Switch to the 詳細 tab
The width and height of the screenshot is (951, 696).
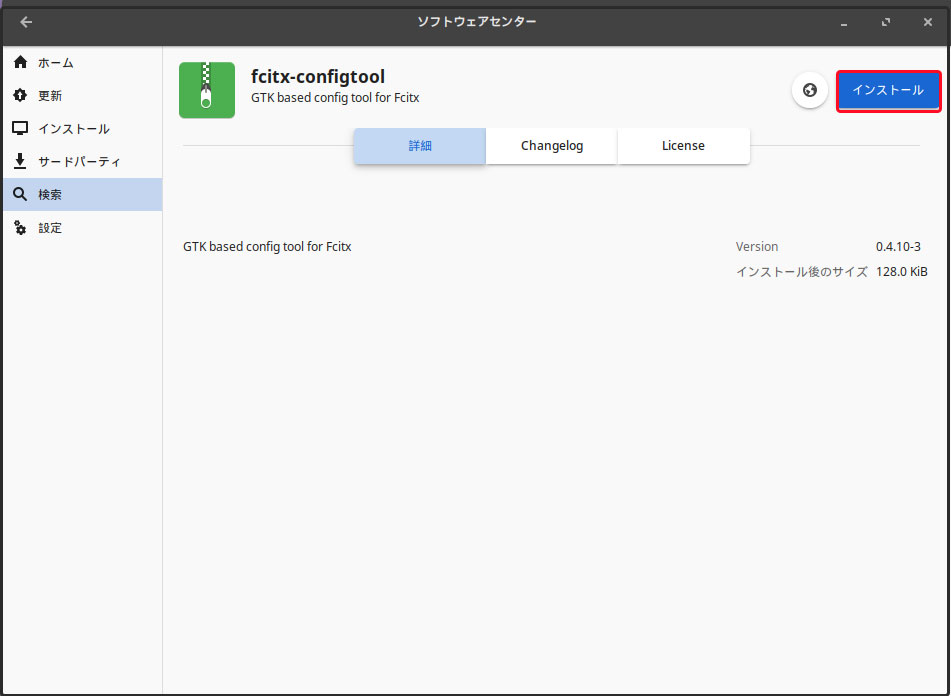(x=420, y=146)
